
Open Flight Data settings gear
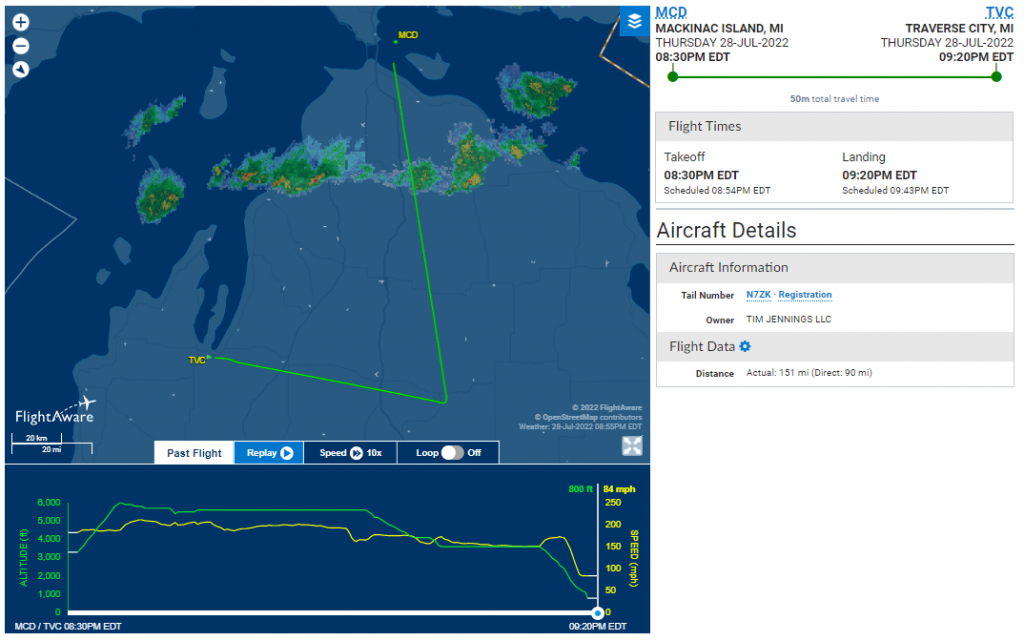[745, 346]
